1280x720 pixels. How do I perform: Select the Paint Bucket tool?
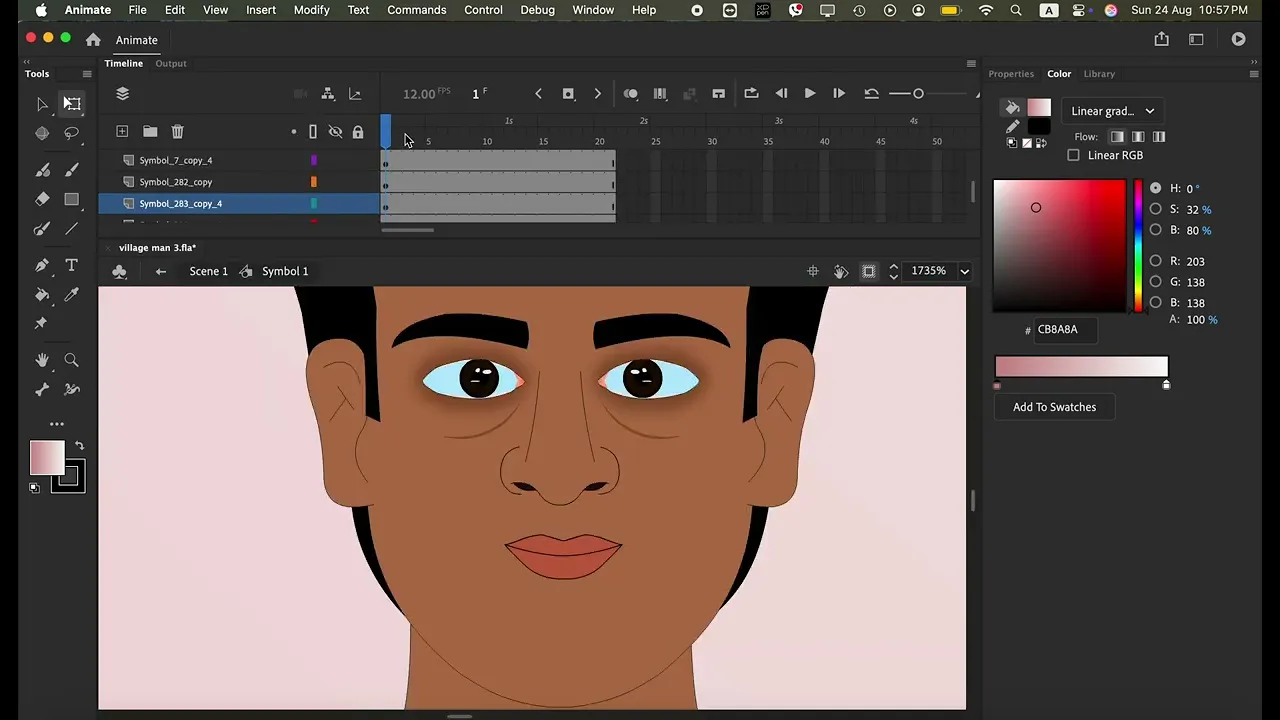[x=42, y=295]
